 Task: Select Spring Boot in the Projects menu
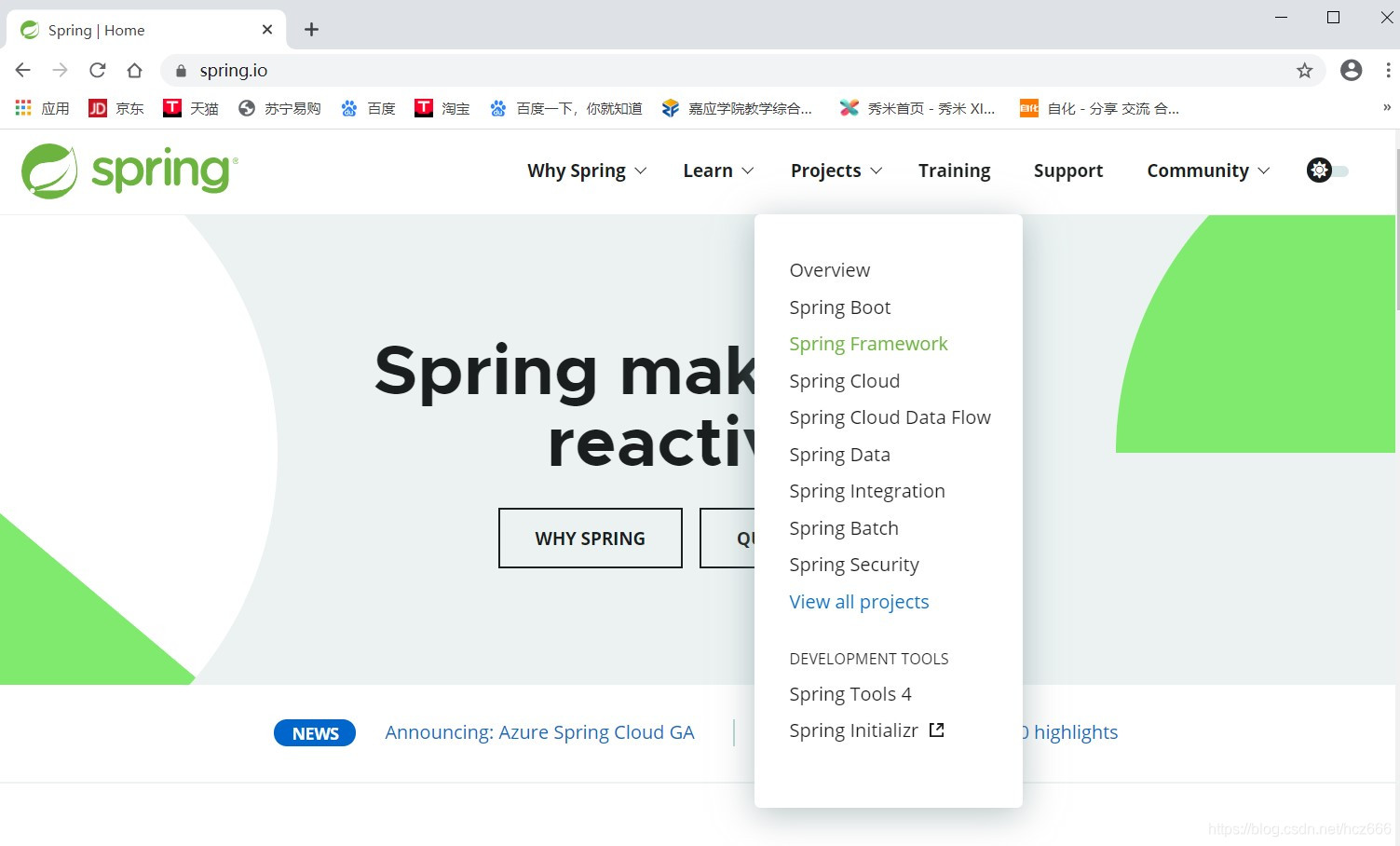839,307
